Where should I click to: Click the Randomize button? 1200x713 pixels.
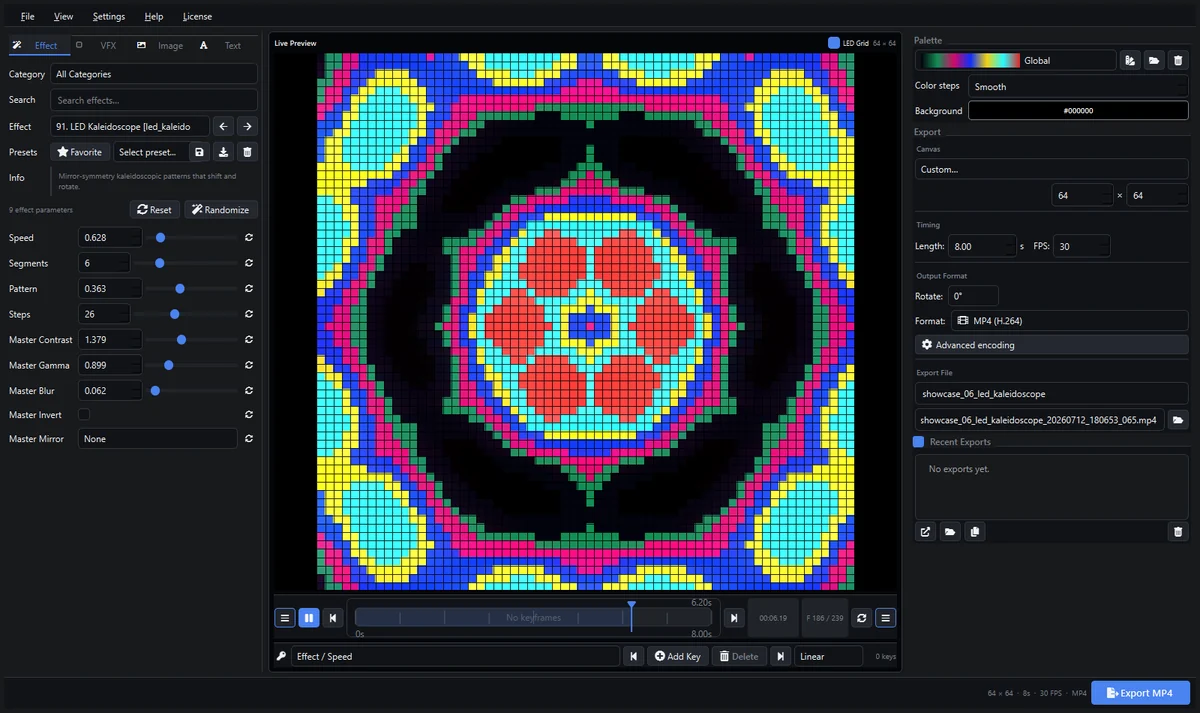click(x=220, y=210)
